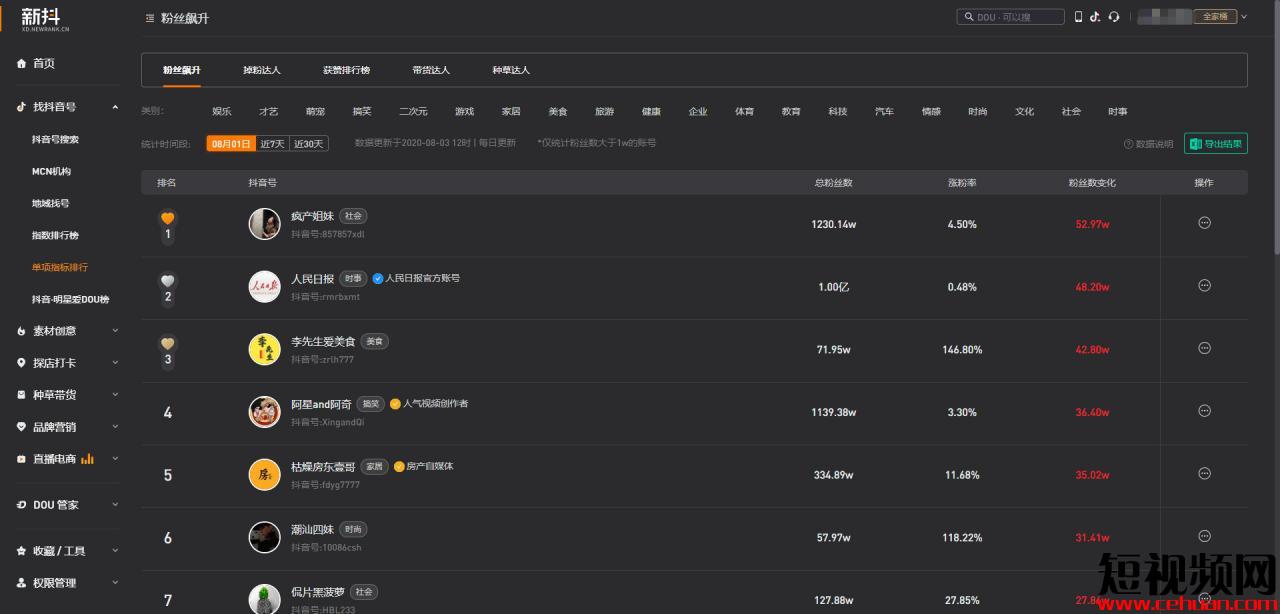Select the 08月01日 time range option

(x=231, y=144)
